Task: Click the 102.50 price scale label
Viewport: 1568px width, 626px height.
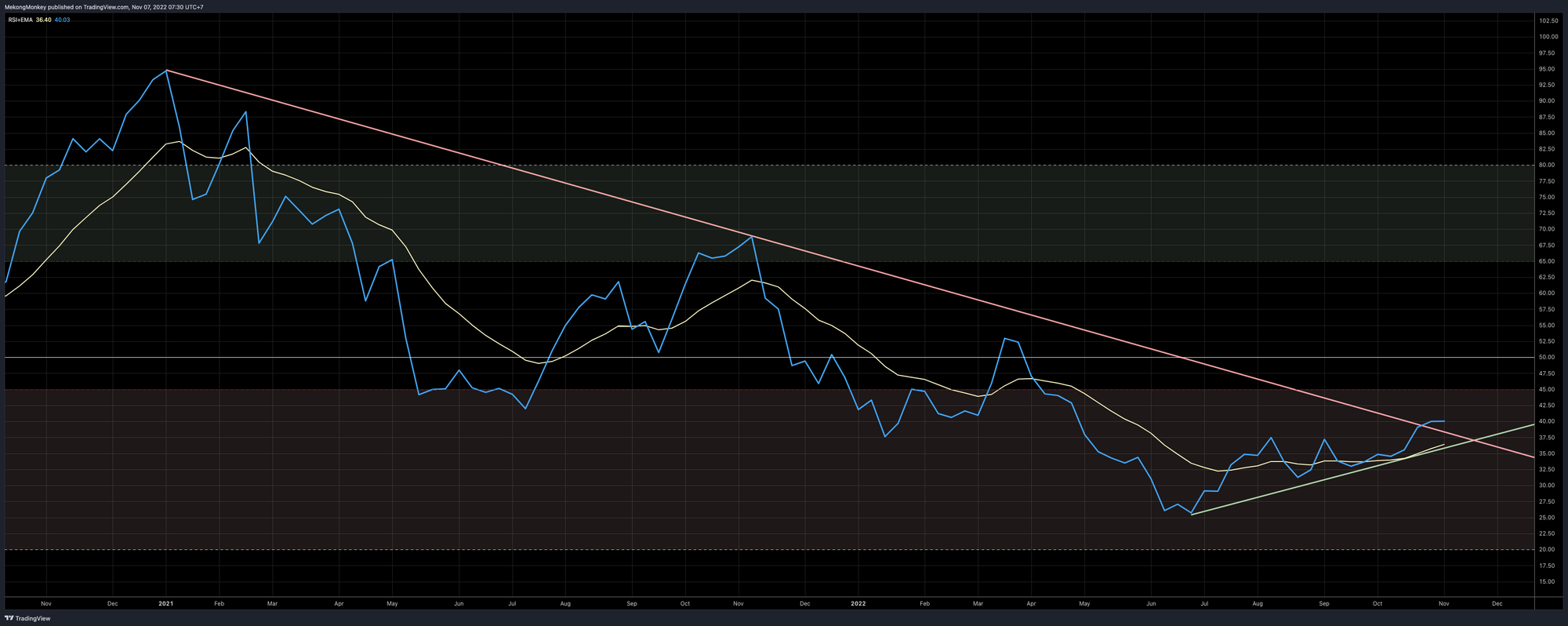Action: click(1548, 20)
